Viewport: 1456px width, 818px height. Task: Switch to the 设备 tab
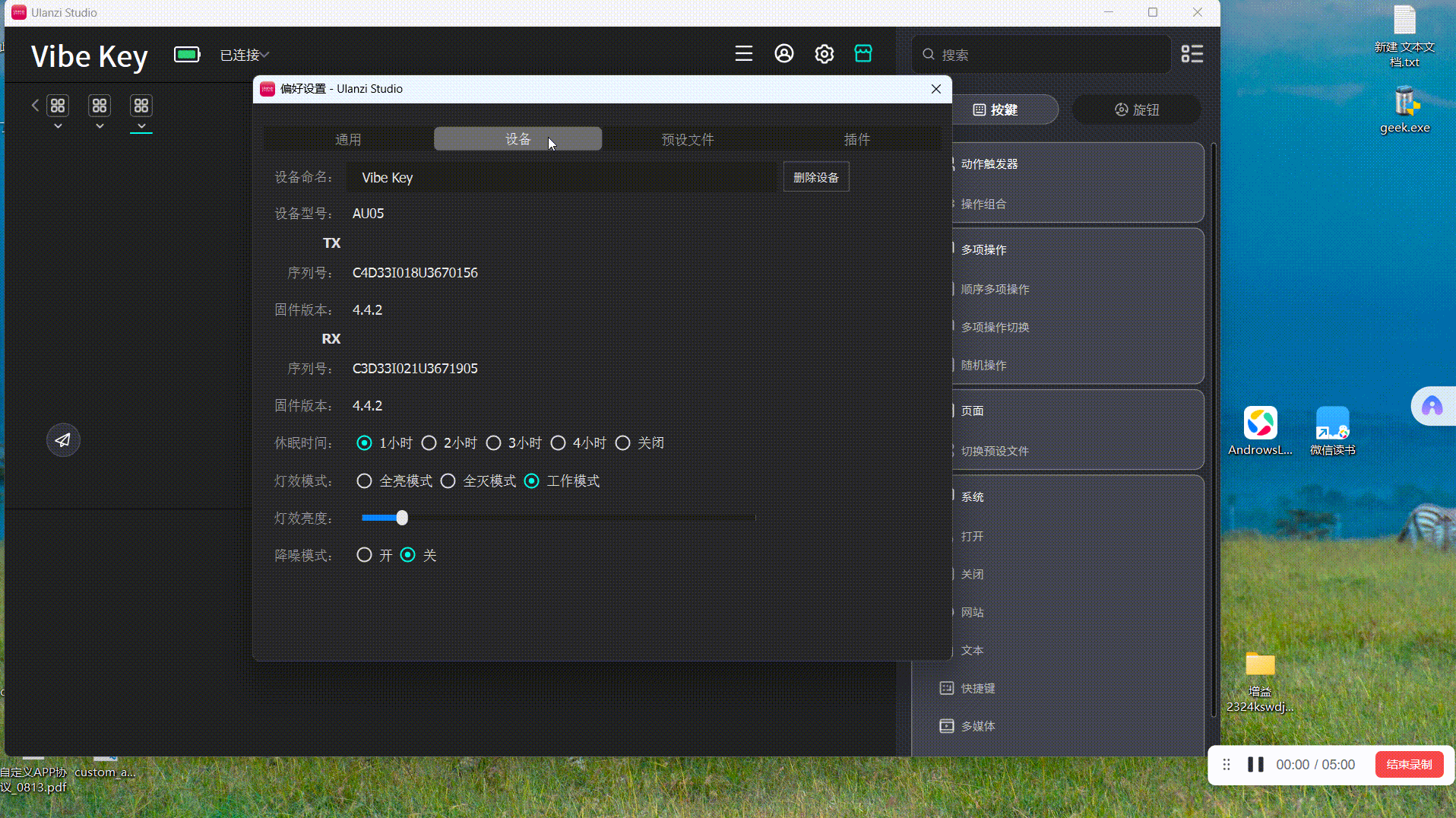pos(518,139)
